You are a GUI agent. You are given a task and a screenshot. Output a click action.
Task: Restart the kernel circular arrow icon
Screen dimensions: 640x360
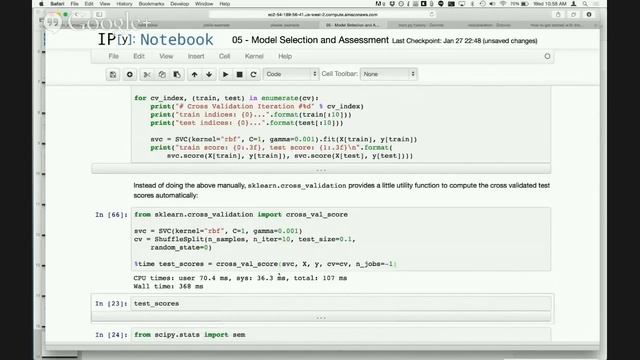tap(253, 74)
